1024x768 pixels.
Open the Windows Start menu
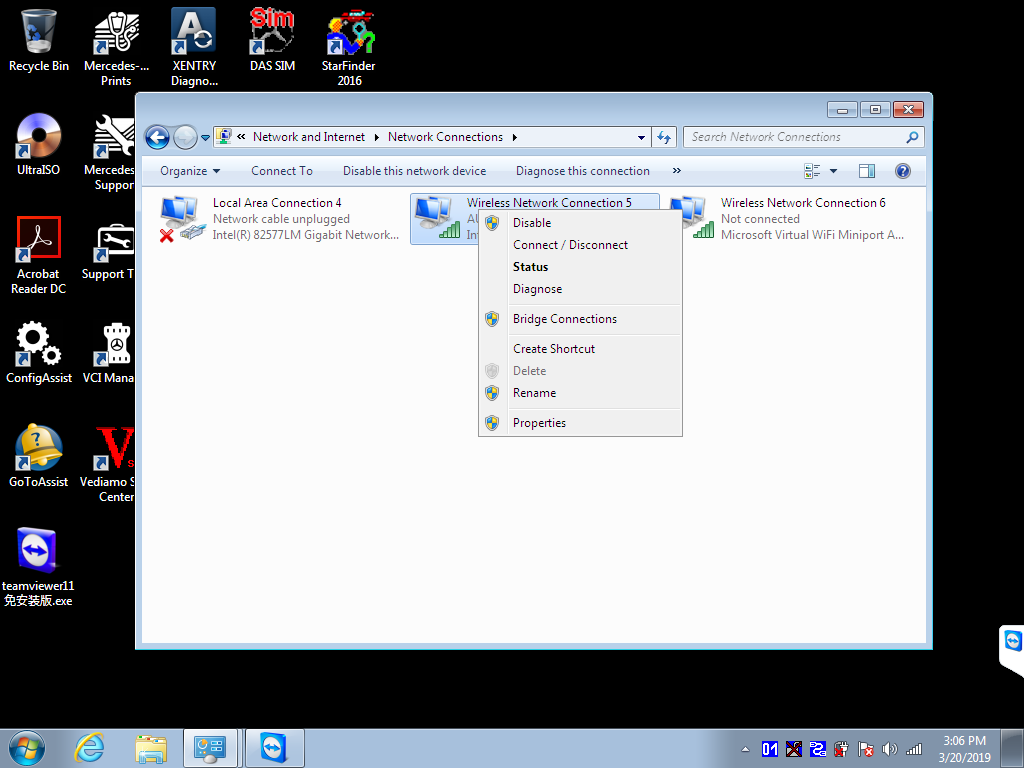coord(27,748)
